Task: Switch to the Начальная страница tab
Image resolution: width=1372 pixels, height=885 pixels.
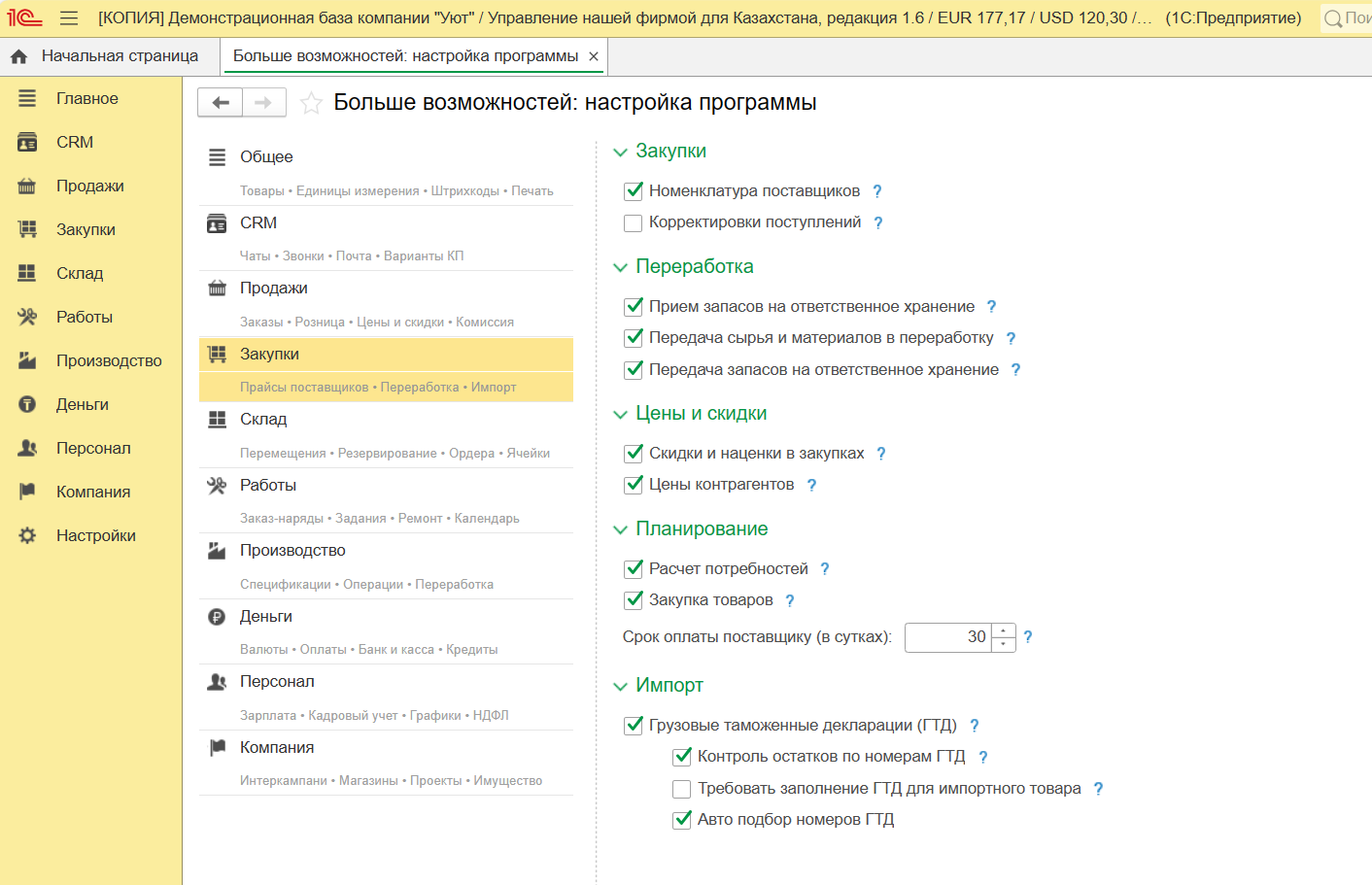Action: click(119, 56)
